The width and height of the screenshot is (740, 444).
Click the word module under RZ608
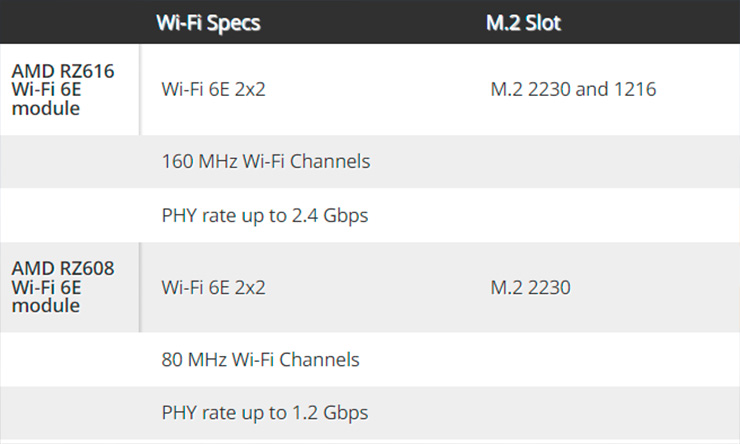pos(46,306)
